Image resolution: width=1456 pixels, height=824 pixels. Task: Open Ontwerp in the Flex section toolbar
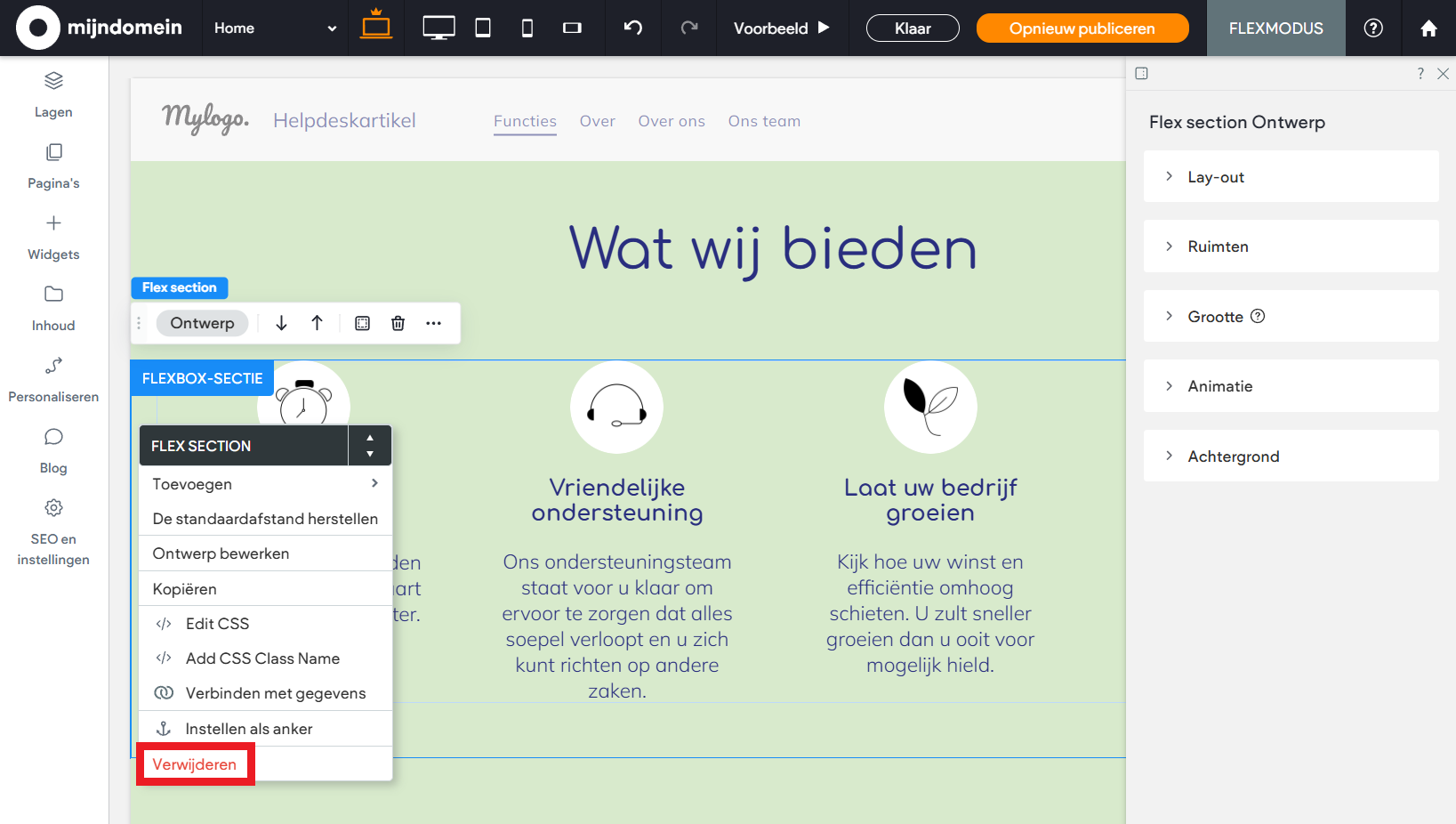(x=202, y=323)
